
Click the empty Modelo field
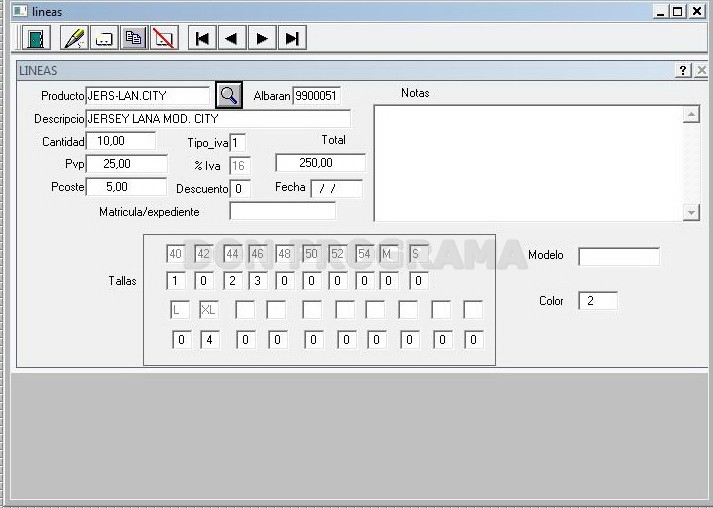(618, 257)
